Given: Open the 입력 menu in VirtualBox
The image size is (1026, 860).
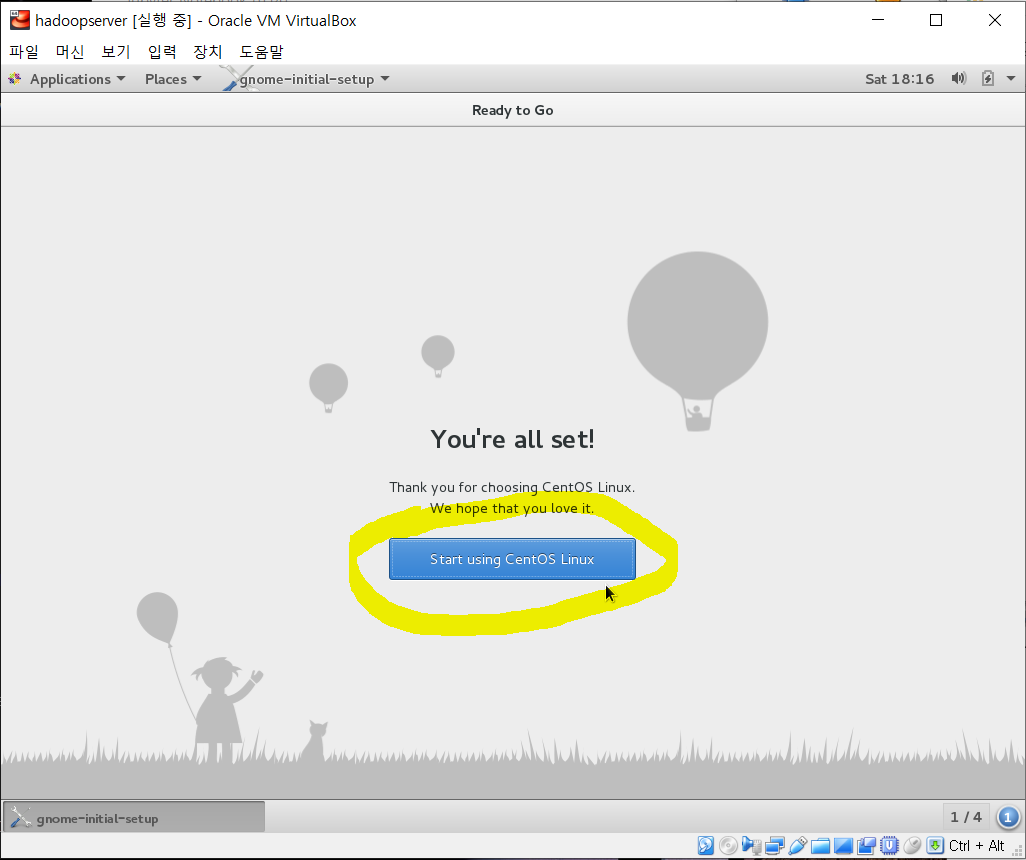Looking at the screenshot, I should click(162, 51).
